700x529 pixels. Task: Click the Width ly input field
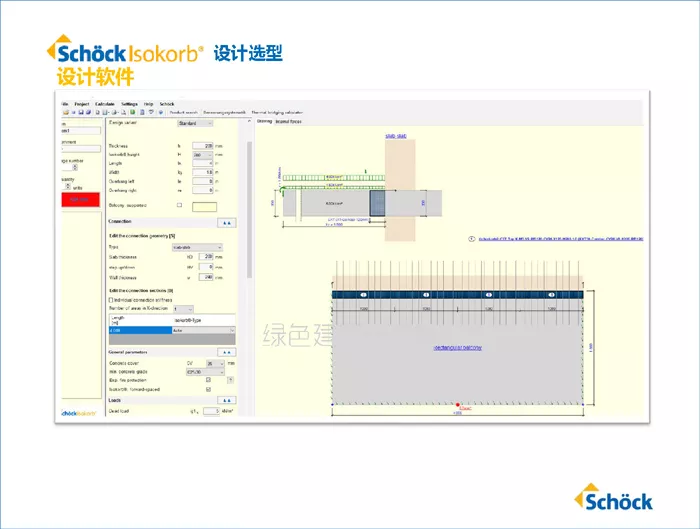[203, 172]
